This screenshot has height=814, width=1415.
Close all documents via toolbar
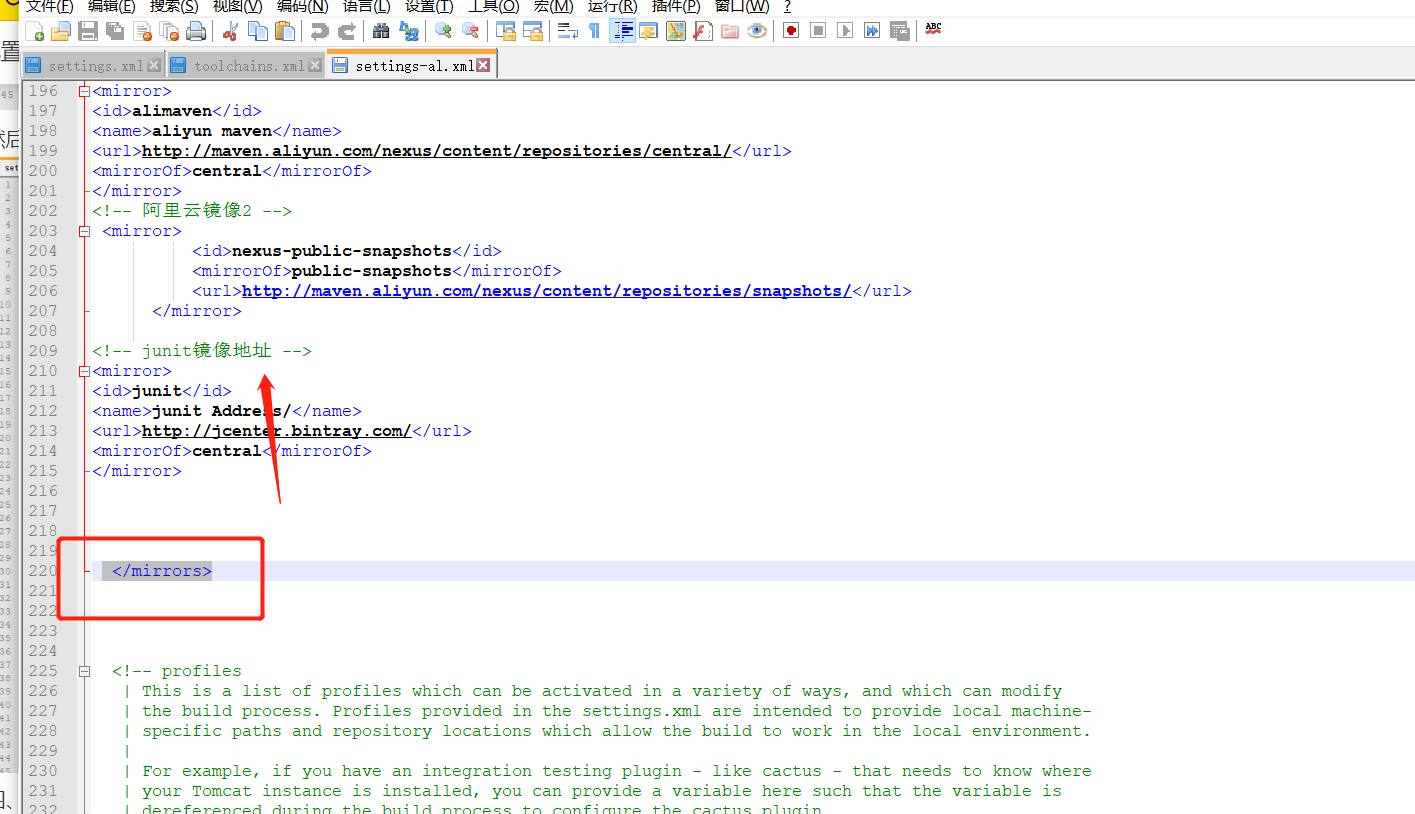169,31
